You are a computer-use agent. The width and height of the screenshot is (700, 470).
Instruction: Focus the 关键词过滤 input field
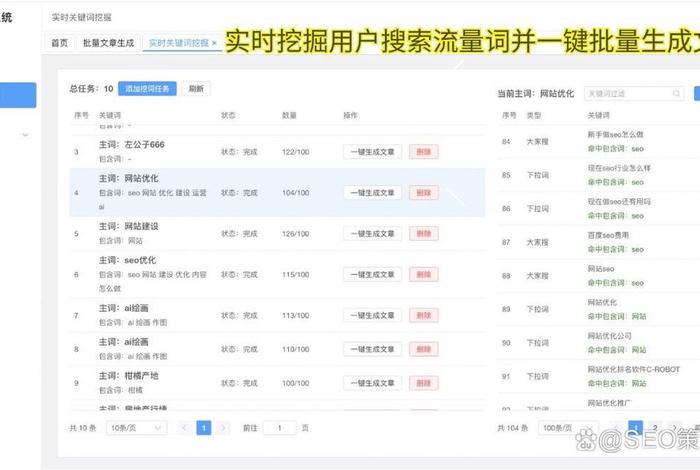[634, 93]
